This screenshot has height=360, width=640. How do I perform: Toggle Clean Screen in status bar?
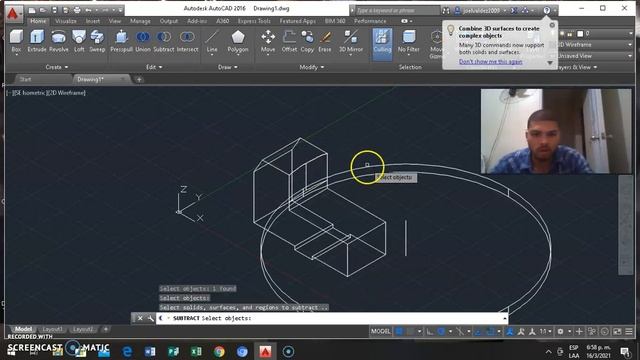(x=618, y=331)
